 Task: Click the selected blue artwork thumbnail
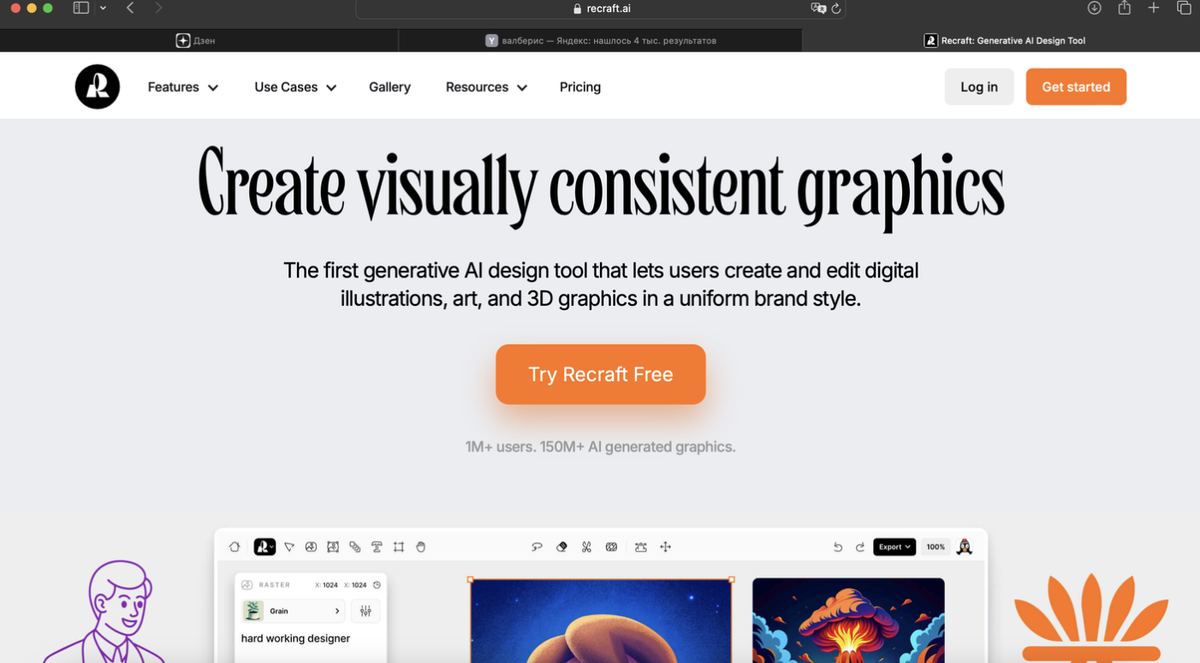click(600, 621)
